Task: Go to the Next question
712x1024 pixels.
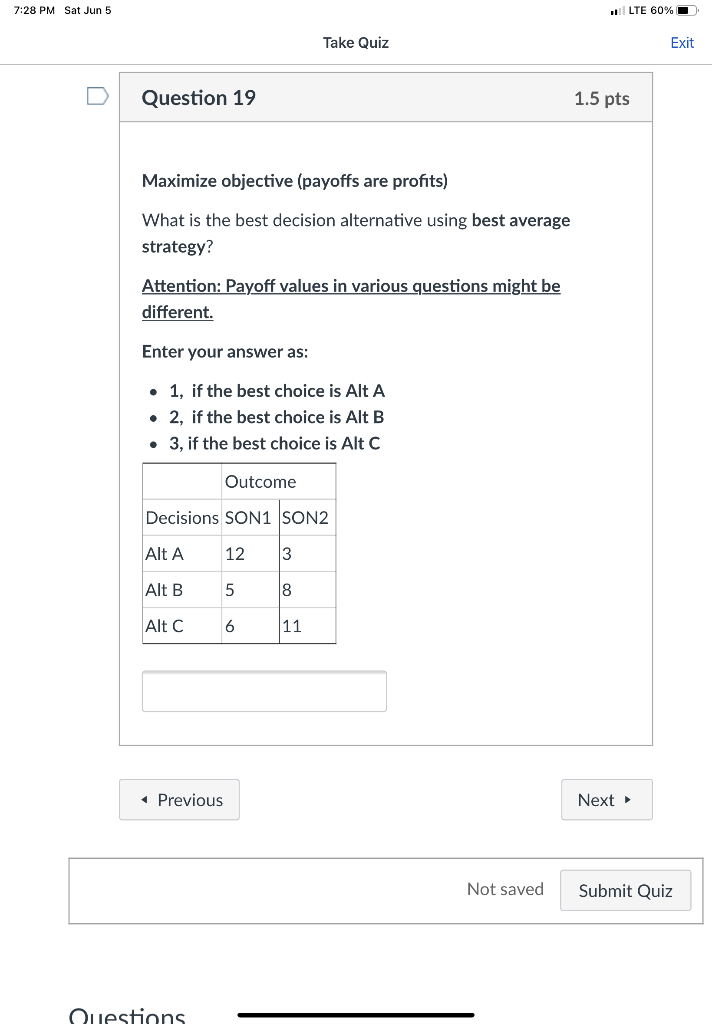Action: pos(606,800)
